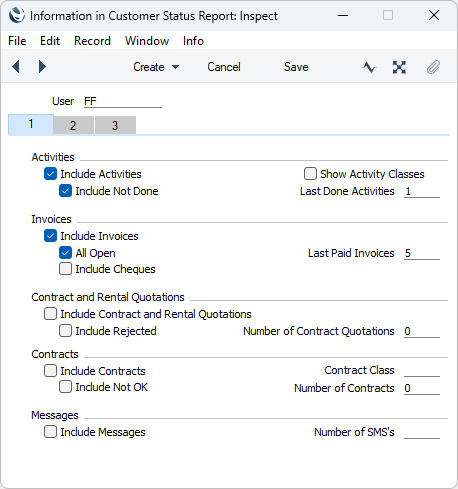
Task: Open the Window menu
Action: coord(147,41)
